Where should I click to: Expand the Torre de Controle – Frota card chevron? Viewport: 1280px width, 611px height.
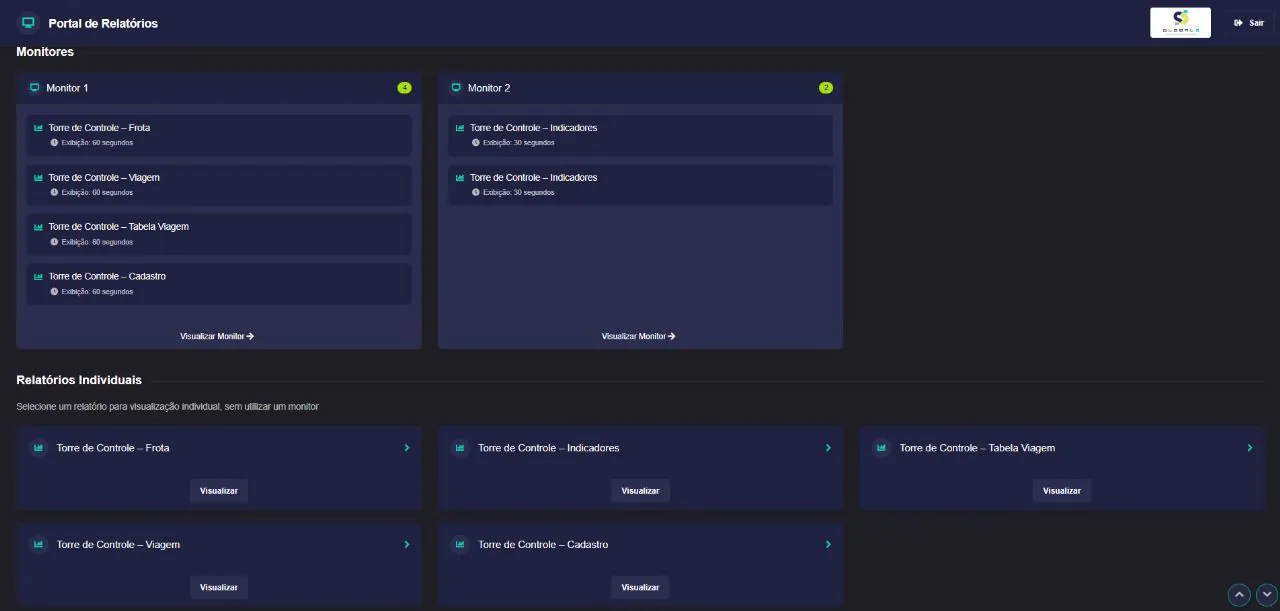coord(406,448)
